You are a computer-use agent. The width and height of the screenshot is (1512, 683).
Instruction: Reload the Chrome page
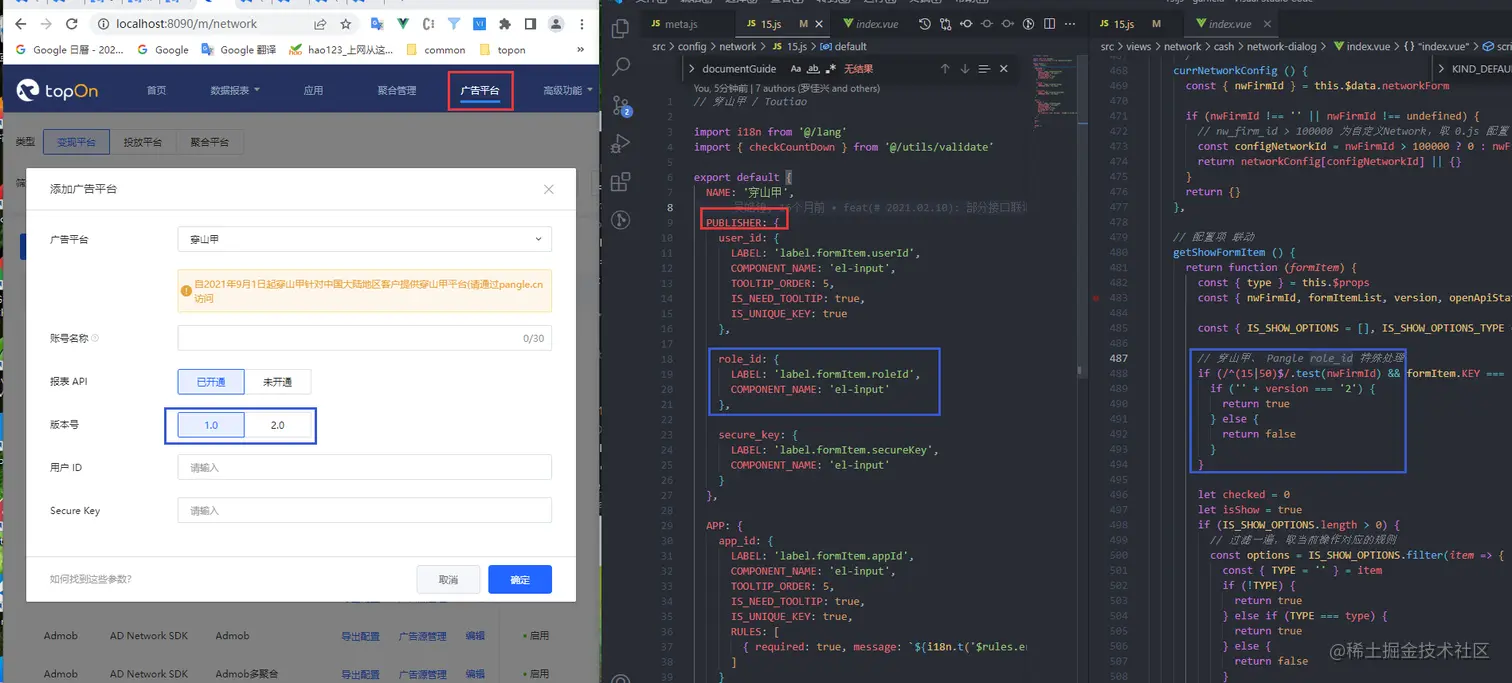click(x=72, y=24)
